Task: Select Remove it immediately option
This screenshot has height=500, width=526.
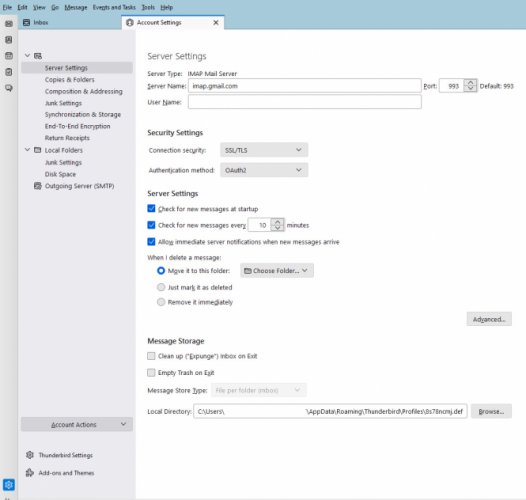Action: click(161, 302)
